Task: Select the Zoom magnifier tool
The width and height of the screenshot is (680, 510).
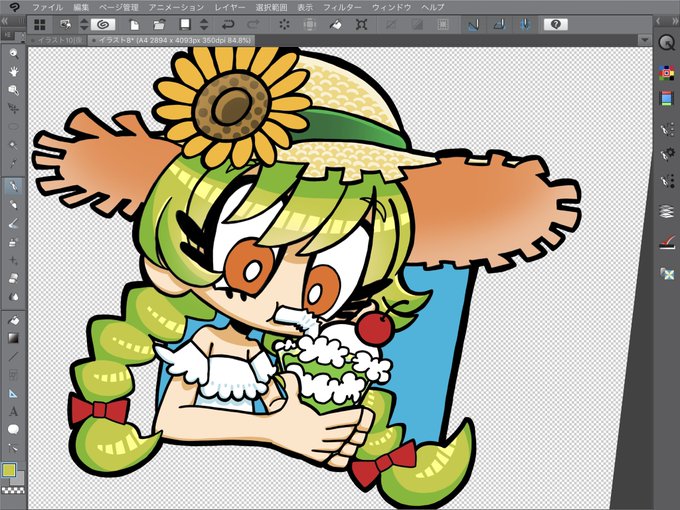Action: click(x=13, y=54)
